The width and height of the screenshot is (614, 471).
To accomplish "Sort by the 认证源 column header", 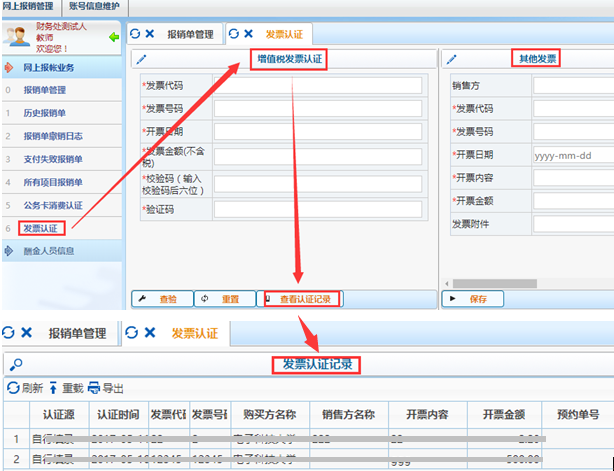I will pos(59,414).
